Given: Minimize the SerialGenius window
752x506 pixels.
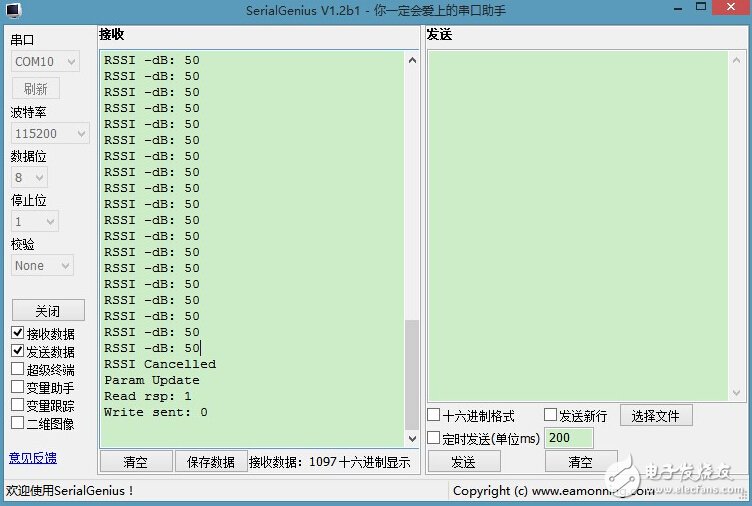Looking at the screenshot, I should pyautogui.click(x=678, y=9).
